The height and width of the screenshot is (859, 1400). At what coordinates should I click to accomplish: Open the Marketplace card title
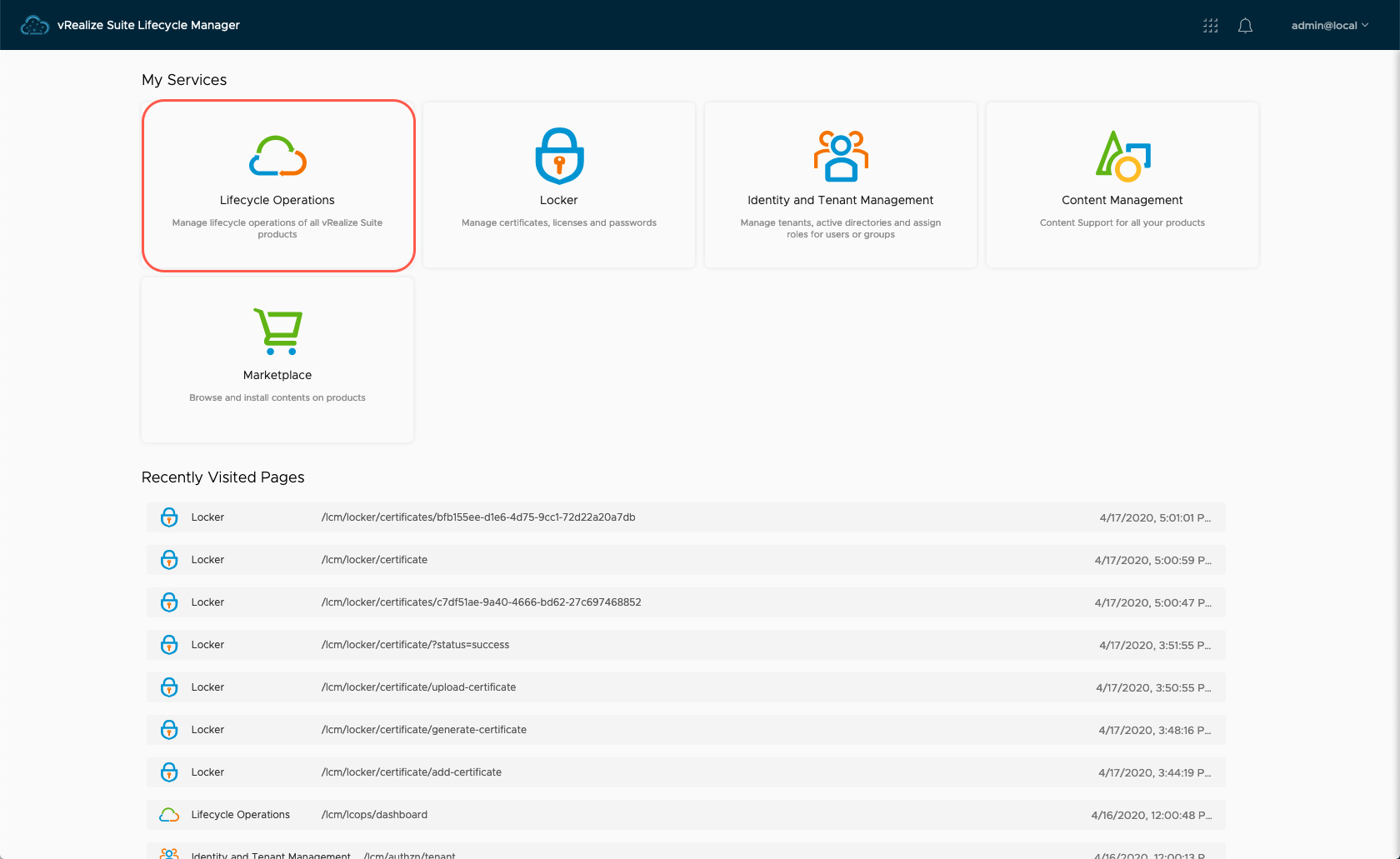point(277,375)
